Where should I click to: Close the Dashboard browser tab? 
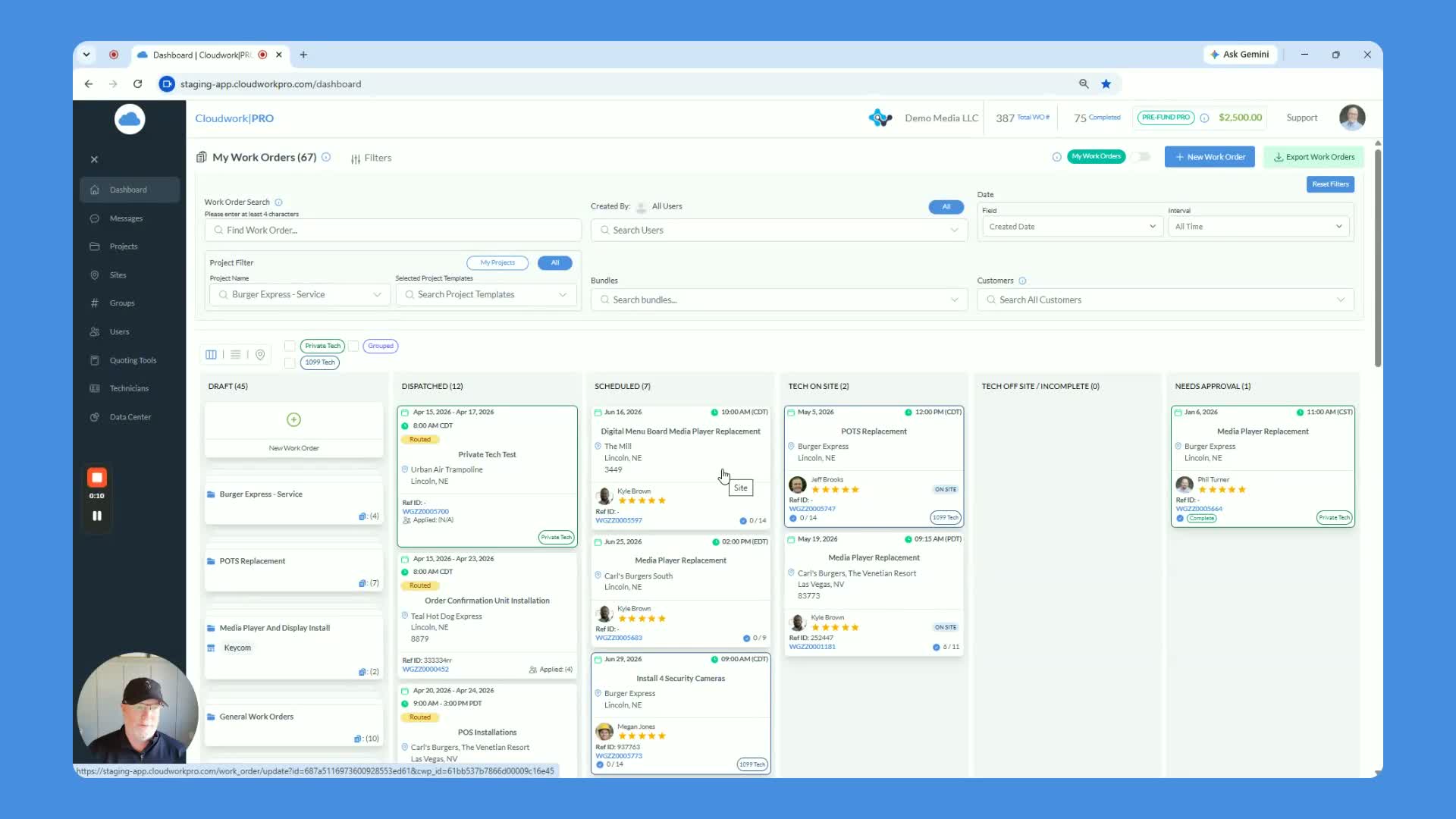coord(279,55)
